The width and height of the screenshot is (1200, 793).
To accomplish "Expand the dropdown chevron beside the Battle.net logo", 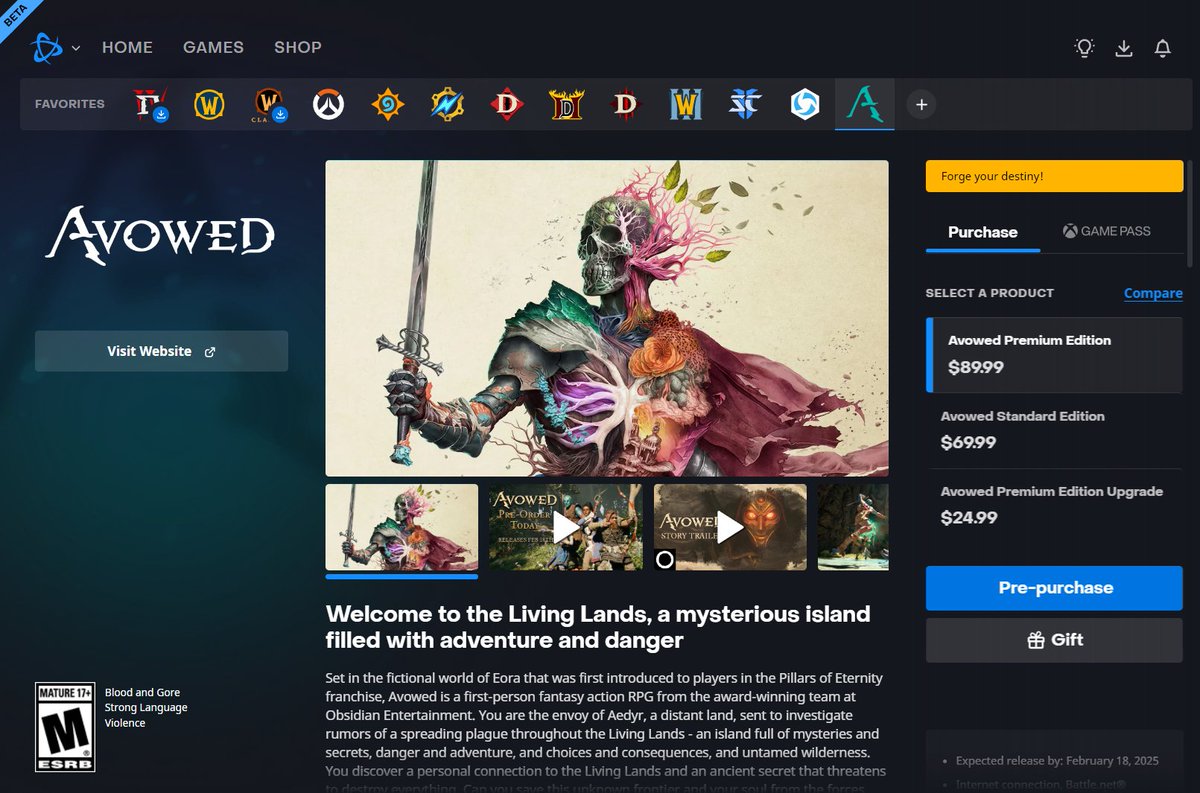I will point(76,48).
